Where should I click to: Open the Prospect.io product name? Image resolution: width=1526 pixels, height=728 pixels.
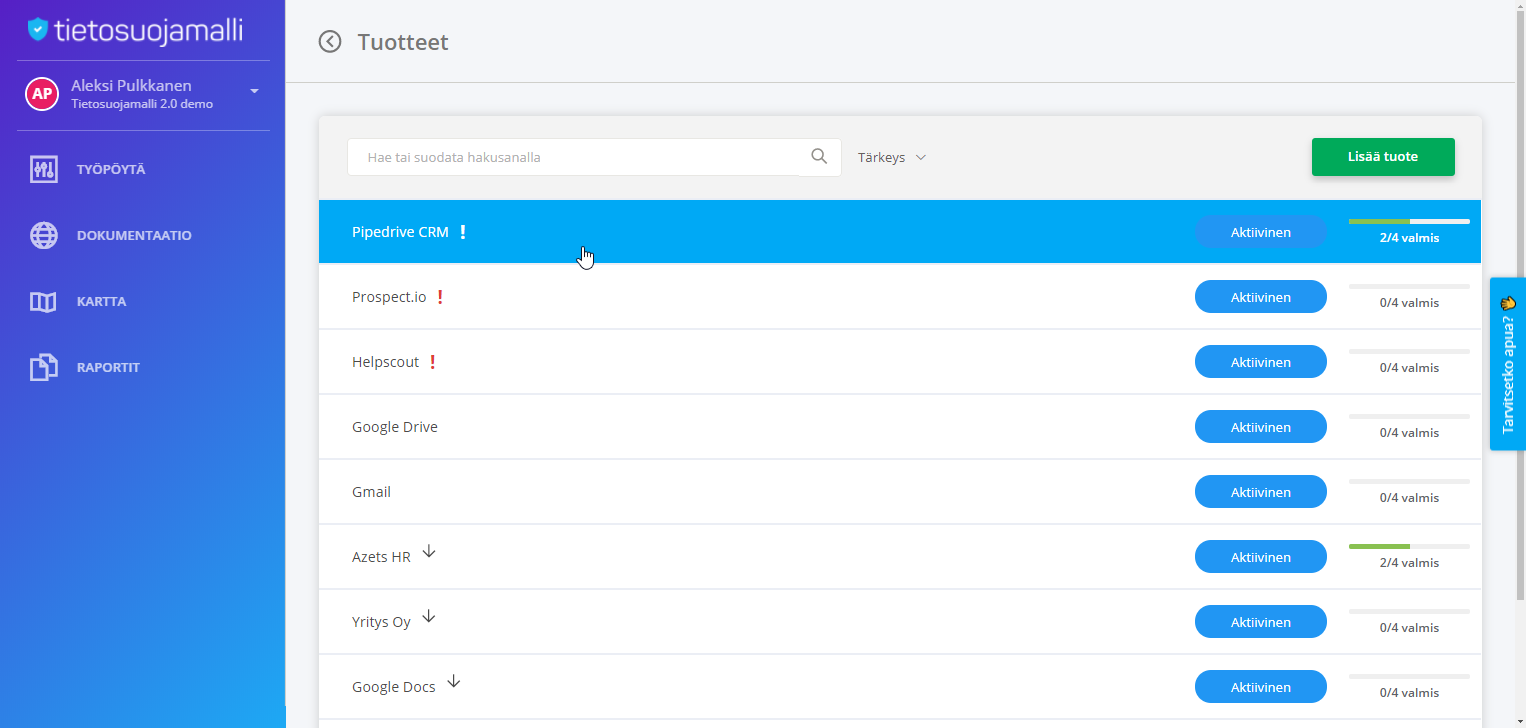[389, 297]
